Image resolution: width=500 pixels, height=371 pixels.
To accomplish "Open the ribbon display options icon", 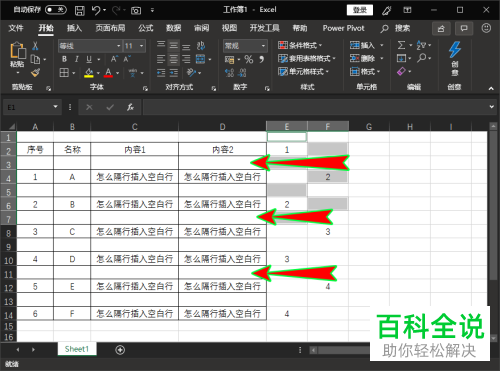I will coord(407,10).
